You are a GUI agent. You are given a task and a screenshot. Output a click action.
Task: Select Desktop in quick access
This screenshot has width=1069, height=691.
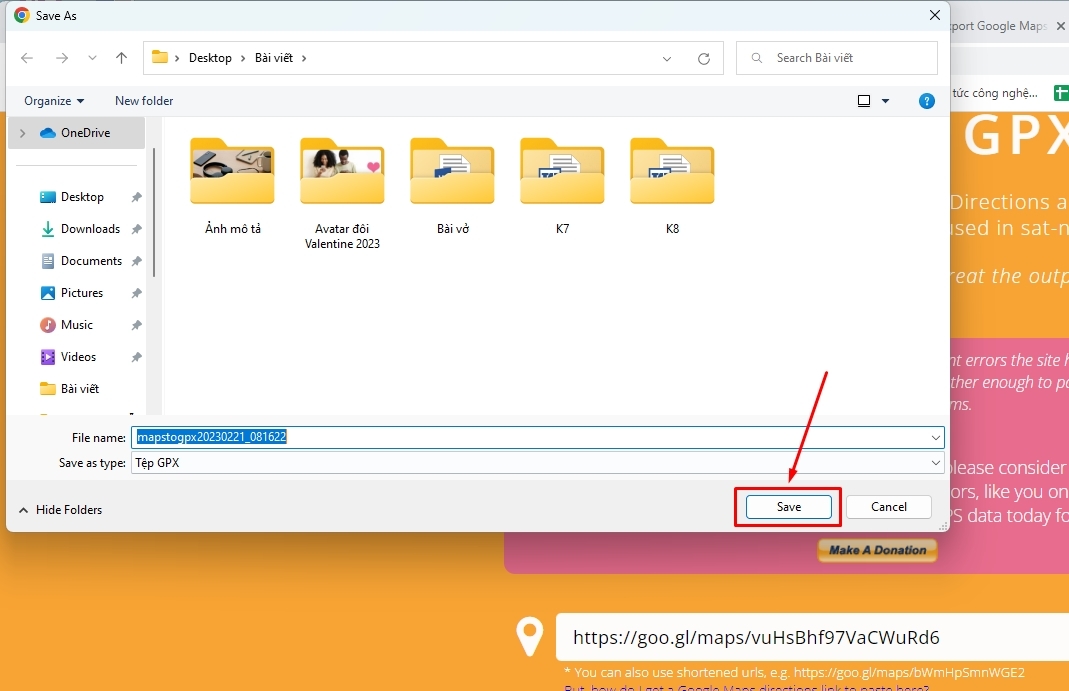pyautogui.click(x=82, y=197)
